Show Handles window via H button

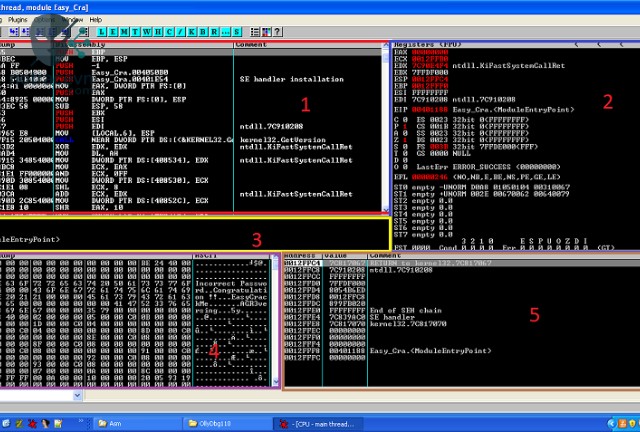click(158, 31)
